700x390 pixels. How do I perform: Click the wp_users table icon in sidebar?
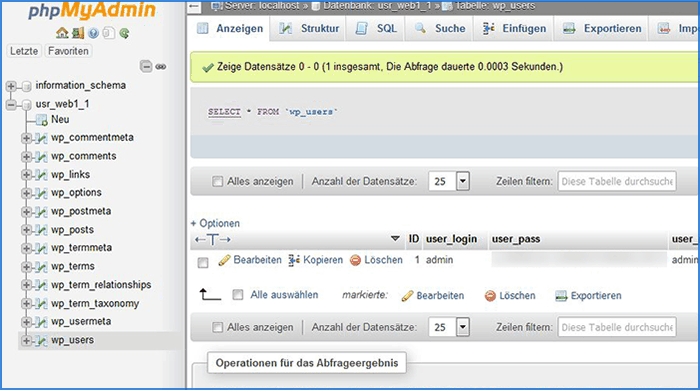(41, 341)
